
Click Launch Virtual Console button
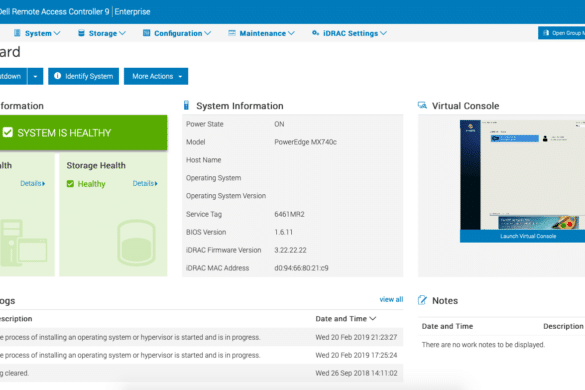coord(522,236)
